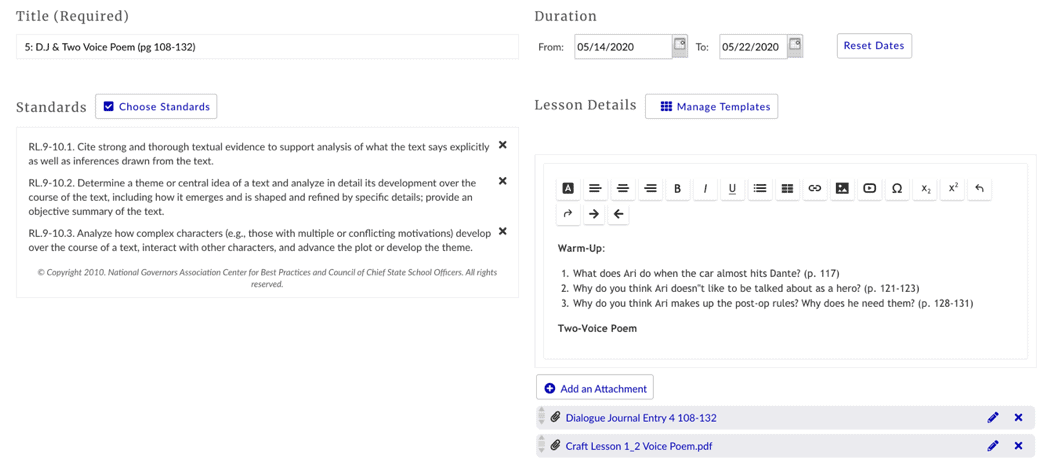Open the special characters omega icon

[x=897, y=188]
